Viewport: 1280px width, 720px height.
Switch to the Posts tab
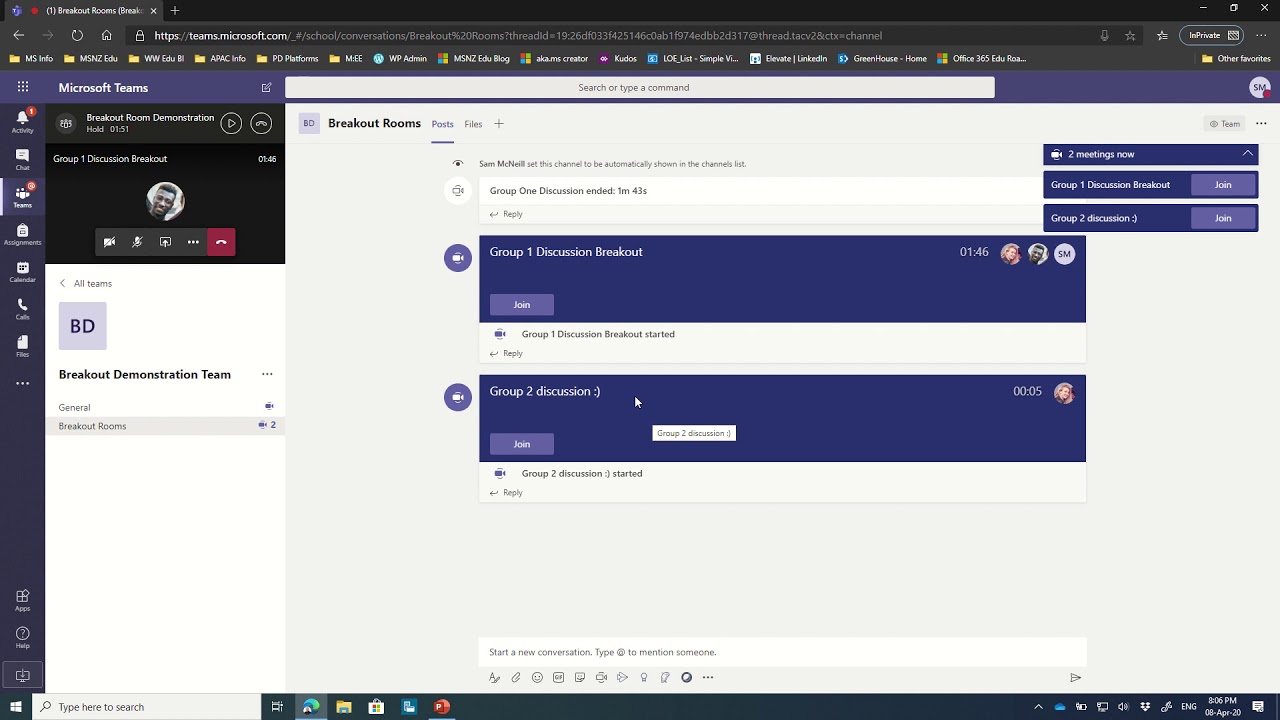click(442, 124)
